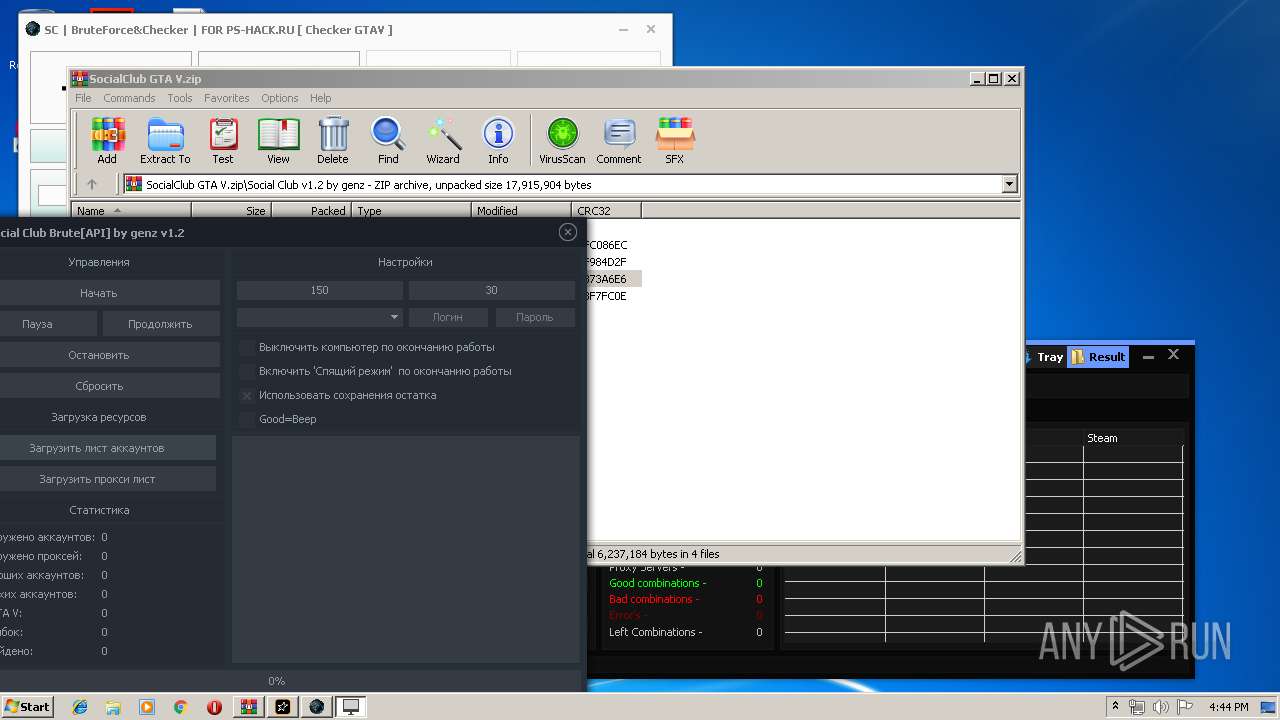This screenshot has width=1280, height=720.
Task: Click the Tray button in checker window
Action: coord(1041,357)
